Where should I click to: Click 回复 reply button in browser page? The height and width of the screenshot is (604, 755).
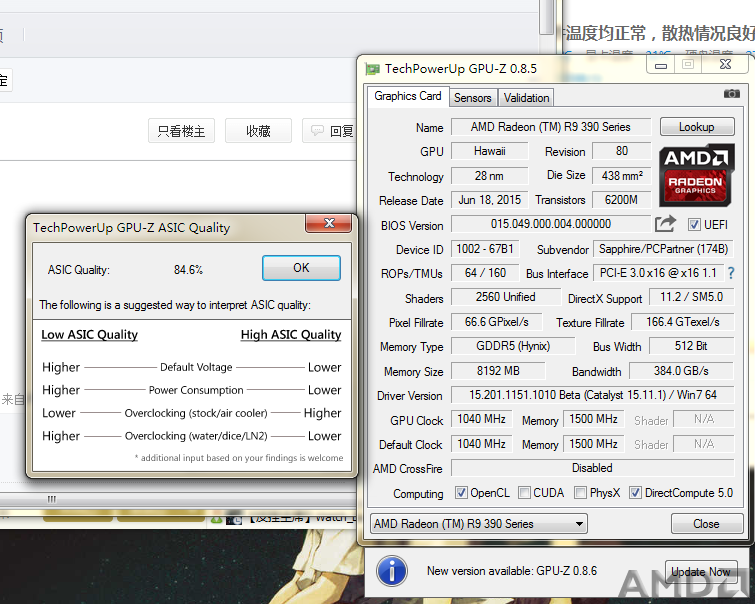[x=329, y=131]
